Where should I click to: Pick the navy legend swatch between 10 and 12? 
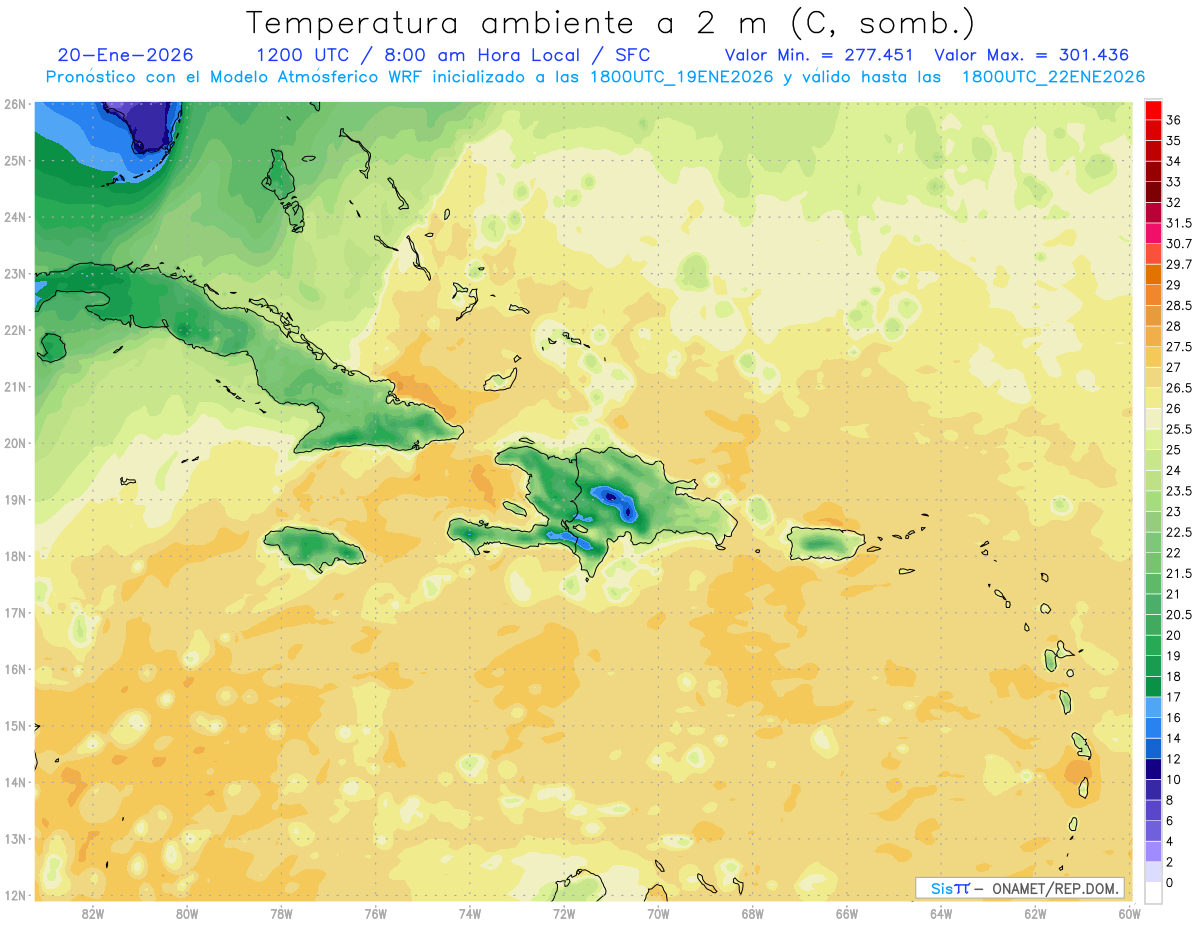click(x=1153, y=769)
